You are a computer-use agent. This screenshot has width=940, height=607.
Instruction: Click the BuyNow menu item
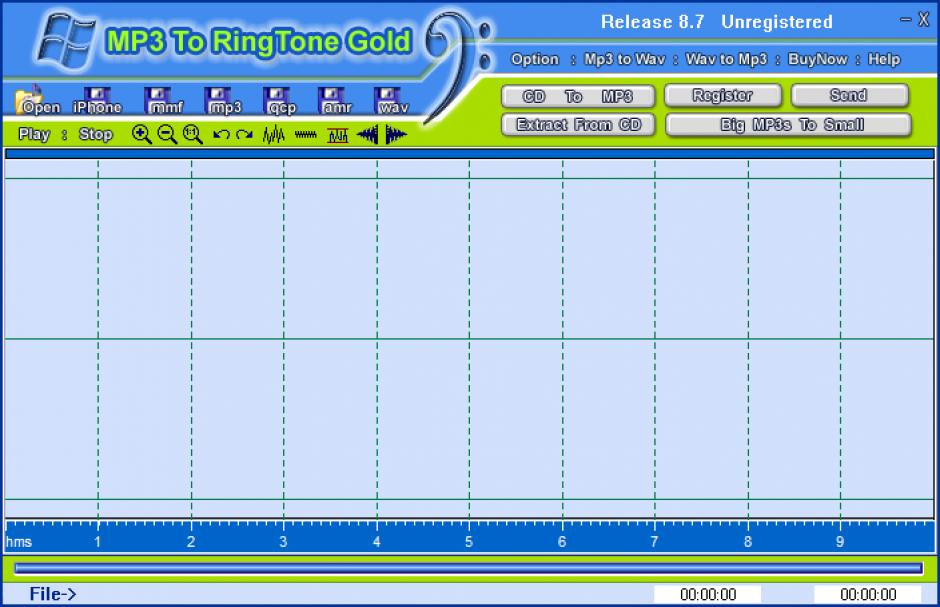coord(818,59)
